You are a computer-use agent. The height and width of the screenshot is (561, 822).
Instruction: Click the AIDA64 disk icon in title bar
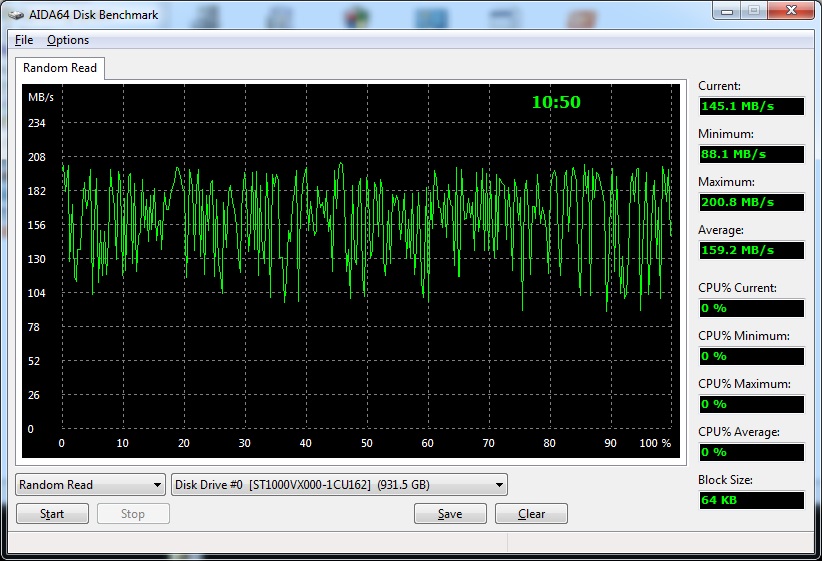[16, 15]
